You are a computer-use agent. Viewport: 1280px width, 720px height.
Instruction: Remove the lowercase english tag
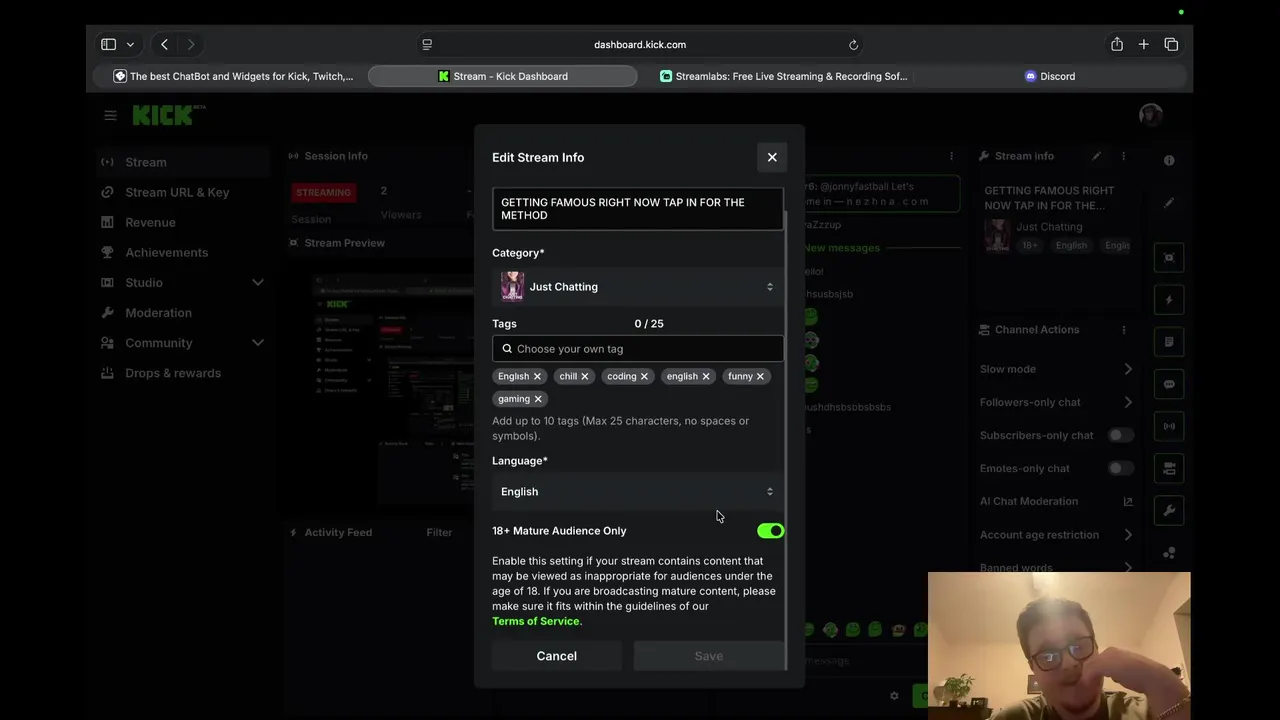(x=706, y=376)
